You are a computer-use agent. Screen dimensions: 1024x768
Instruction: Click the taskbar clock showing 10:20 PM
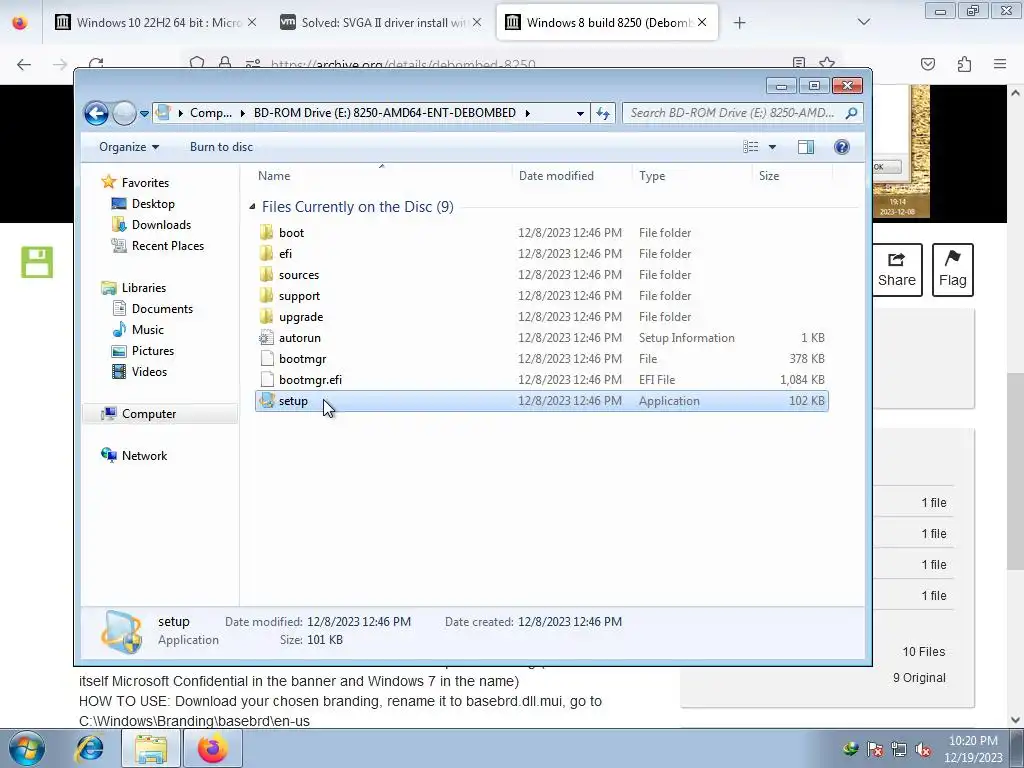pos(972,749)
